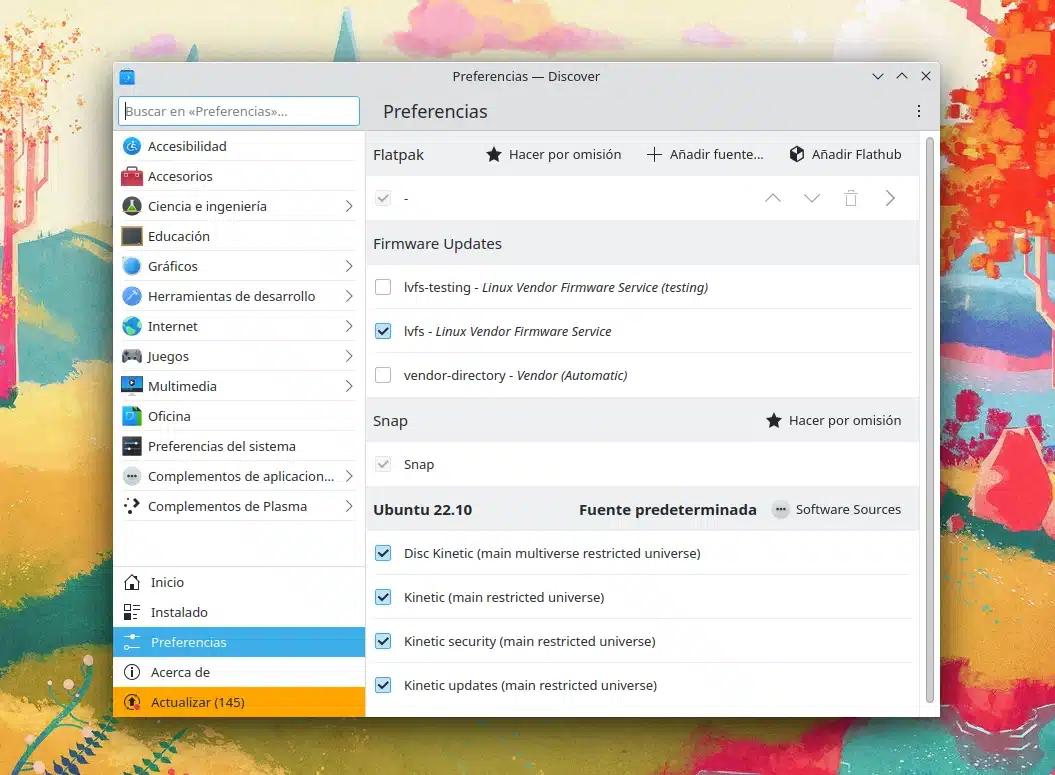Uncheck the Kinetic security source
Image resolution: width=1055 pixels, height=775 pixels.
click(x=383, y=641)
